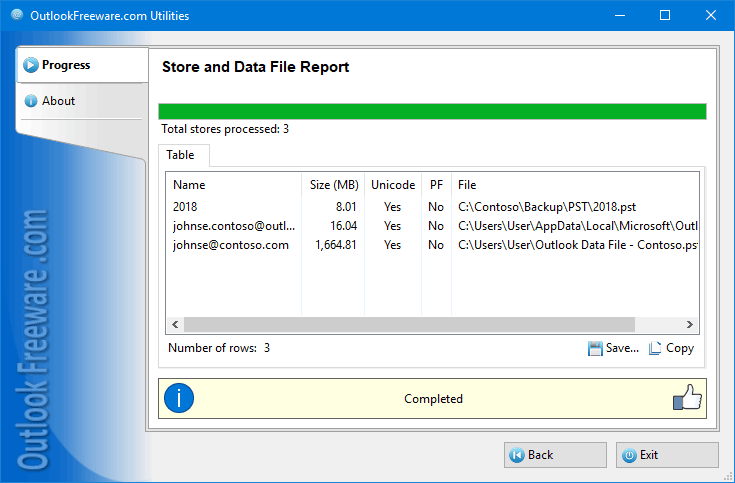This screenshot has width=735, height=483.
Task: Sort table by Size (MB) column header
Action: [x=333, y=185]
